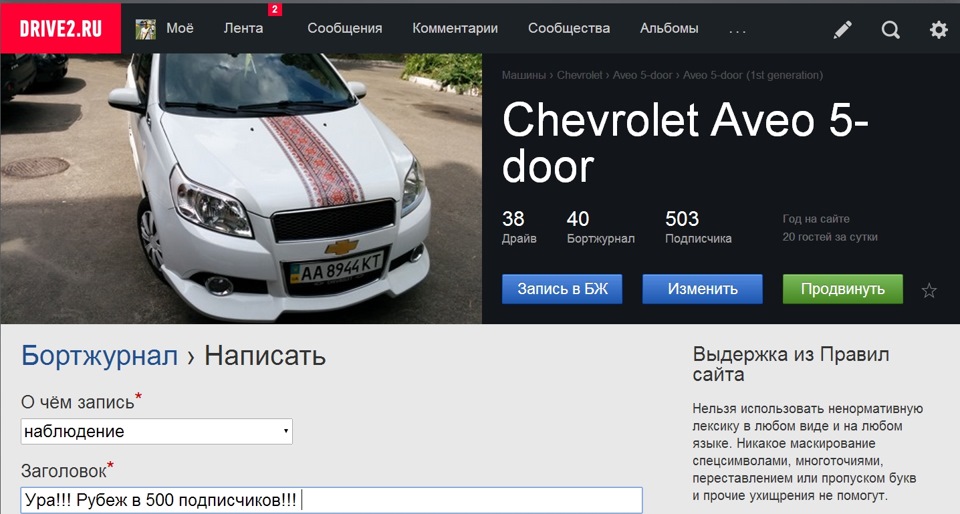Click the red notification badge 2

[274, 9]
